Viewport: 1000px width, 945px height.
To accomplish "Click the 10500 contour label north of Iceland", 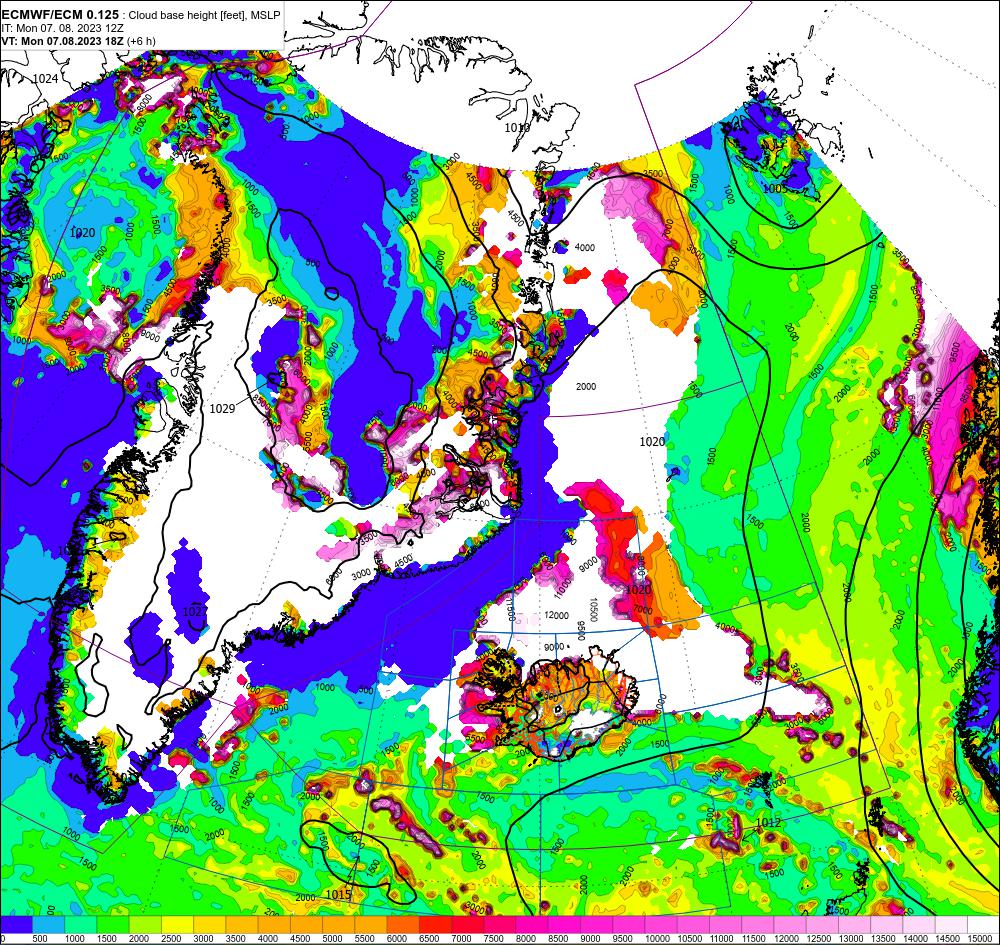I will point(593,609).
